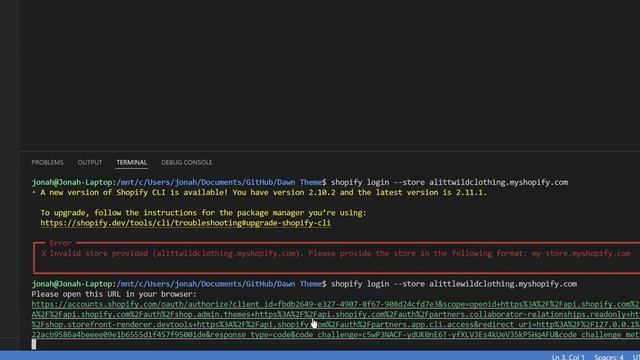This screenshot has height=360, width=640.
Task: Click the 'To upgrade, follow the instructions' line
Action: [203, 213]
